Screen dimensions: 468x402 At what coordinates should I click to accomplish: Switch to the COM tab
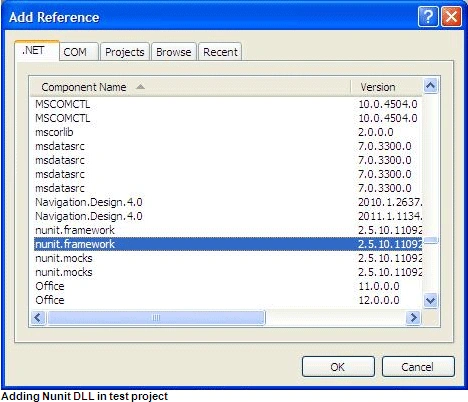tap(79, 52)
